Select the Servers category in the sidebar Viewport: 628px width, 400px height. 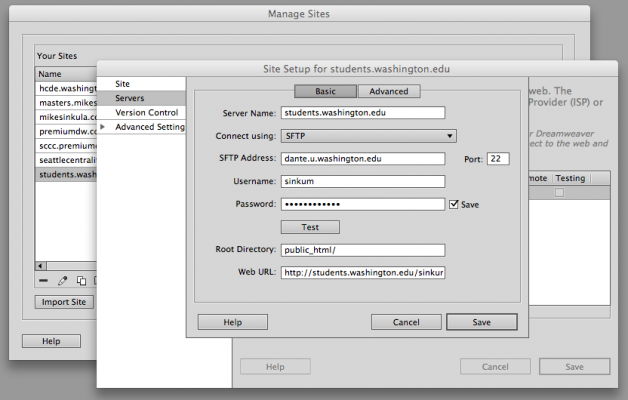coord(141,98)
